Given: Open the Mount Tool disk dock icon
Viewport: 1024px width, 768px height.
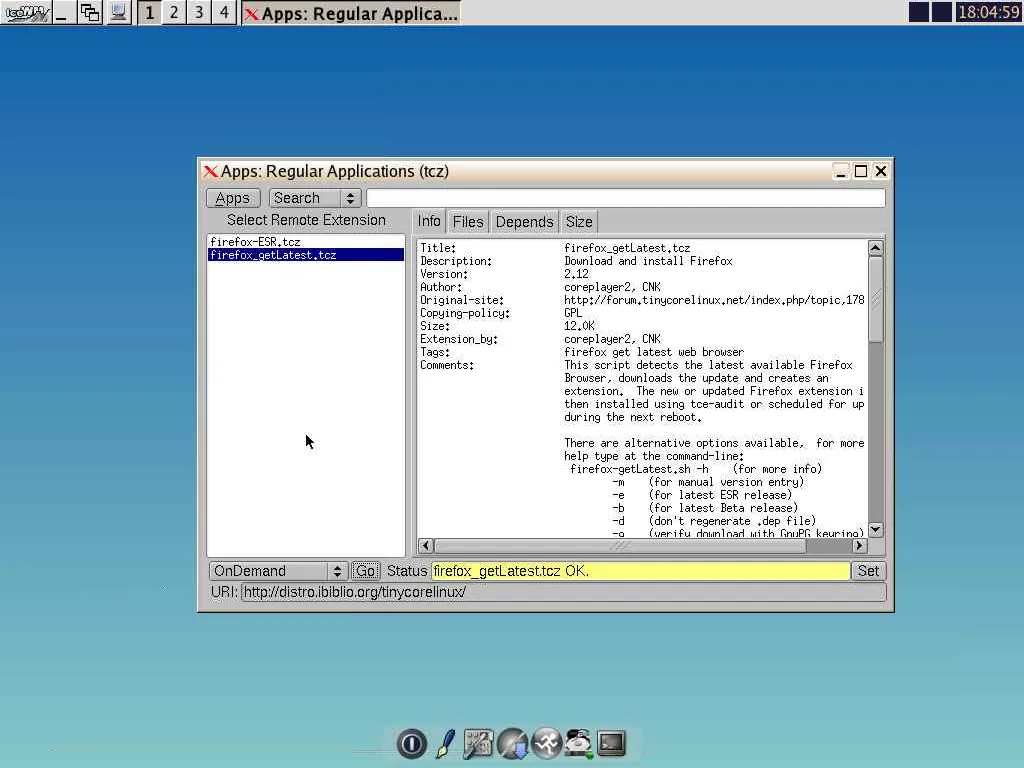Looking at the screenshot, I should 578,743.
